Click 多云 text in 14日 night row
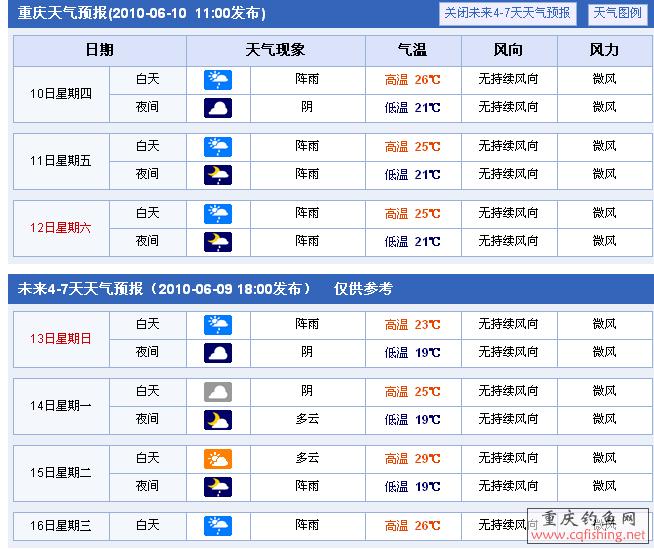Viewport: 654px width, 549px height. click(x=307, y=419)
